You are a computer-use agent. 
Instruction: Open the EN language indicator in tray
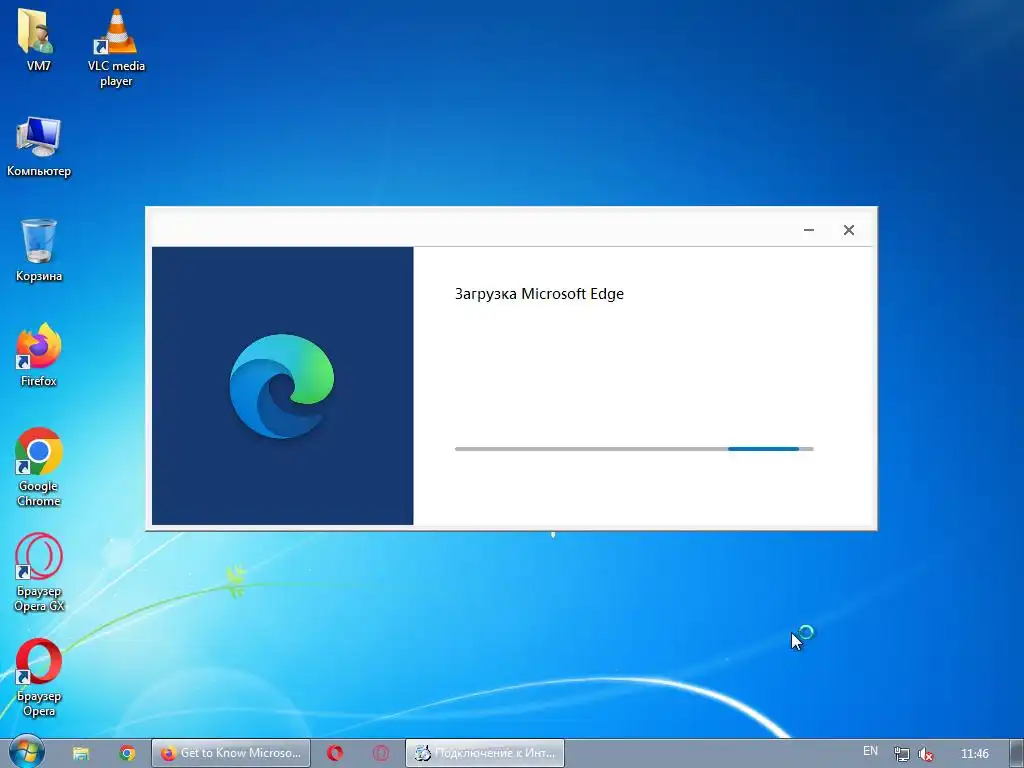click(871, 751)
